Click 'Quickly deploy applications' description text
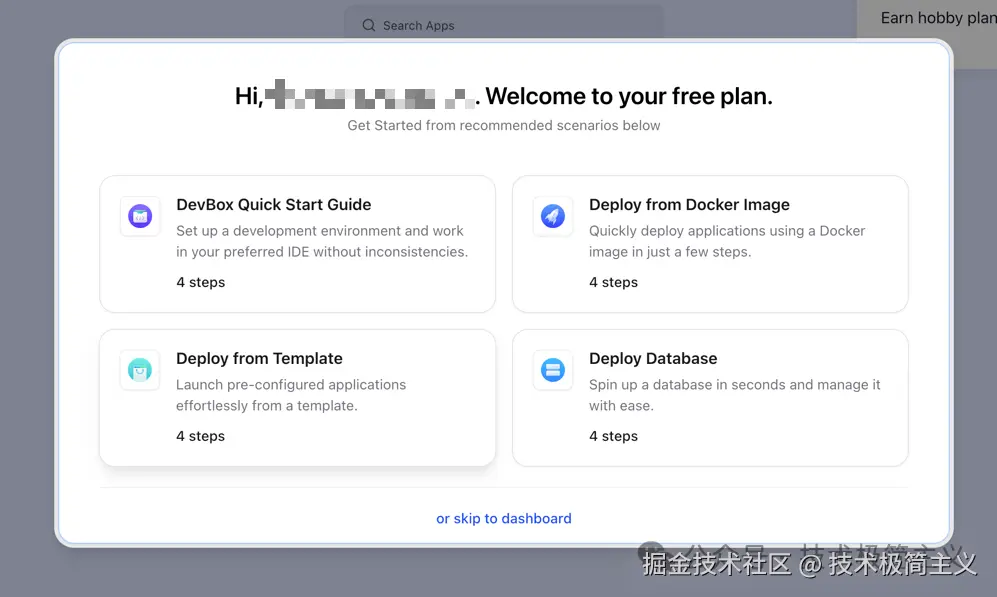This screenshot has height=597, width=997. 727,241
